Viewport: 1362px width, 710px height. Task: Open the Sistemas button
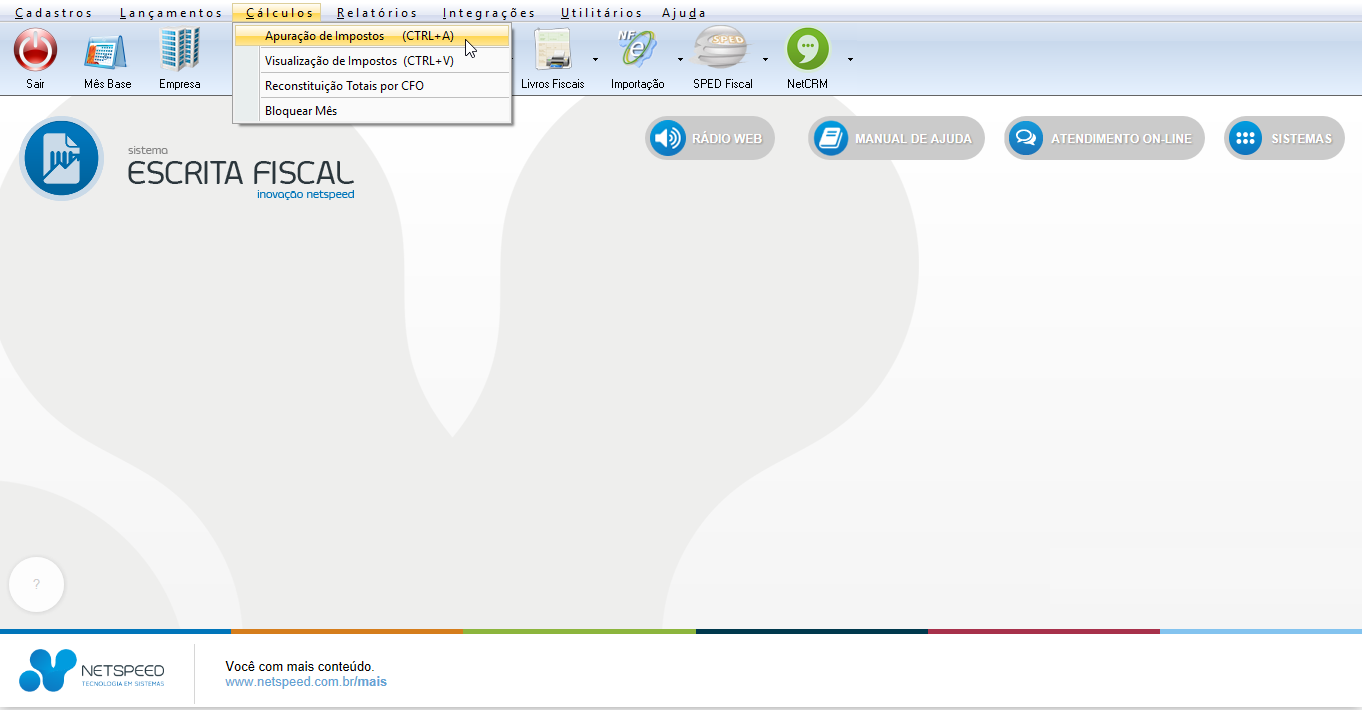coord(1284,138)
